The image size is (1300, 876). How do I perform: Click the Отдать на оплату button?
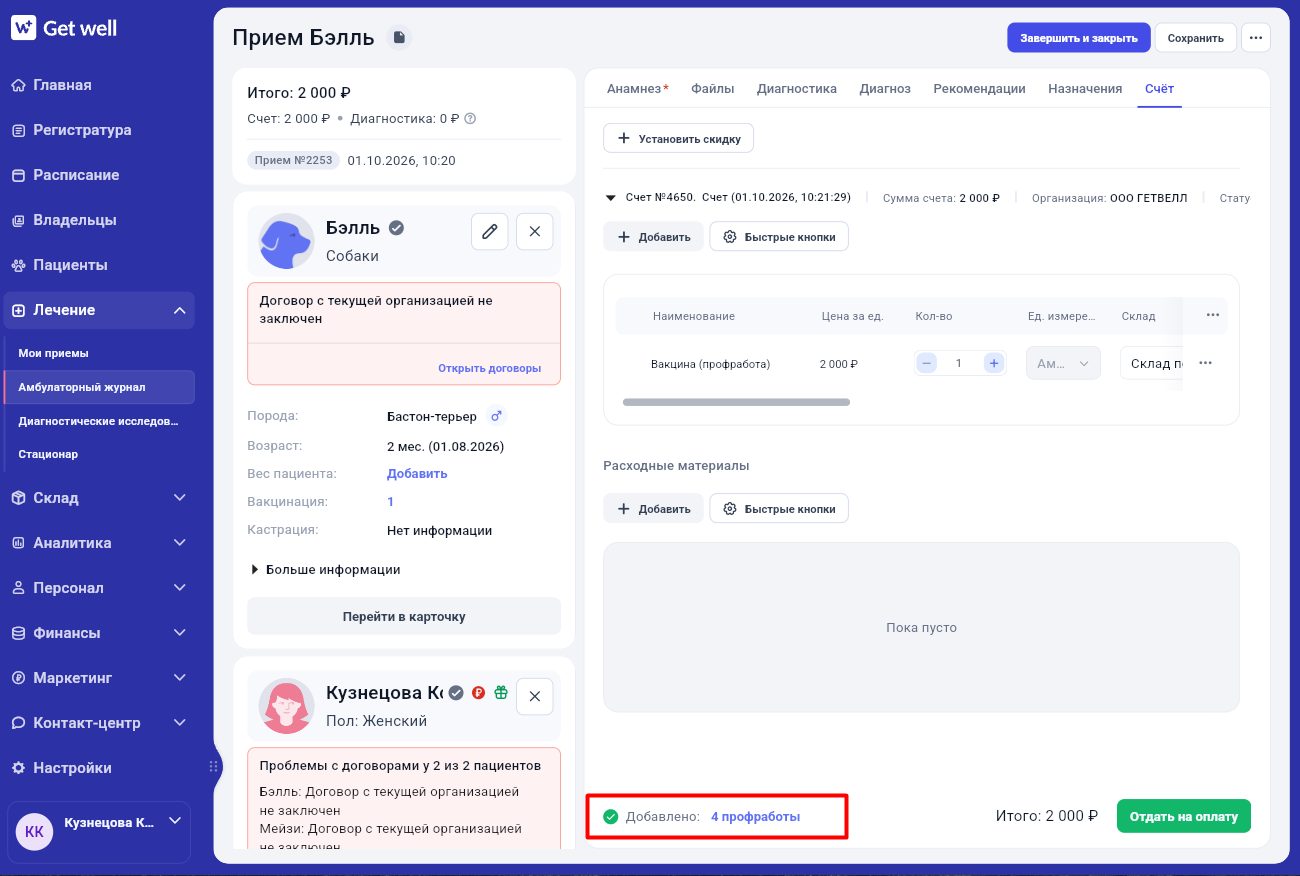click(1184, 816)
